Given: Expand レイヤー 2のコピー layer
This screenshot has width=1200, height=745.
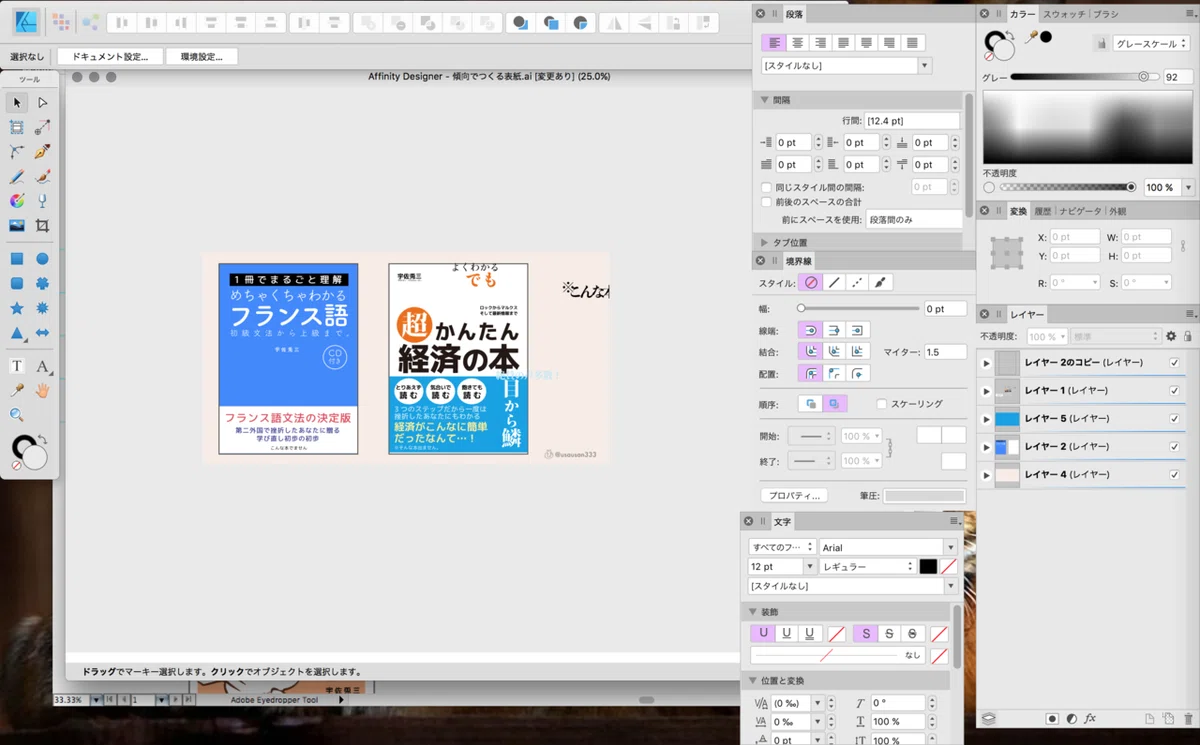Looking at the screenshot, I should coord(987,363).
